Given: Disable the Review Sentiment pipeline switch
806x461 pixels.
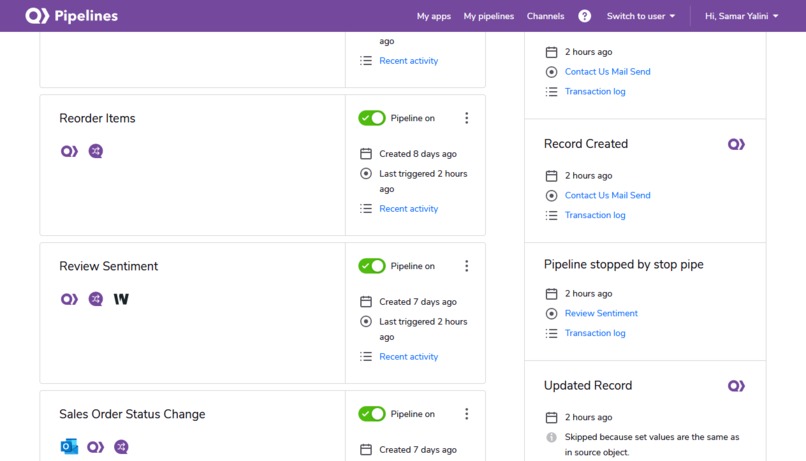Looking at the screenshot, I should (x=372, y=266).
